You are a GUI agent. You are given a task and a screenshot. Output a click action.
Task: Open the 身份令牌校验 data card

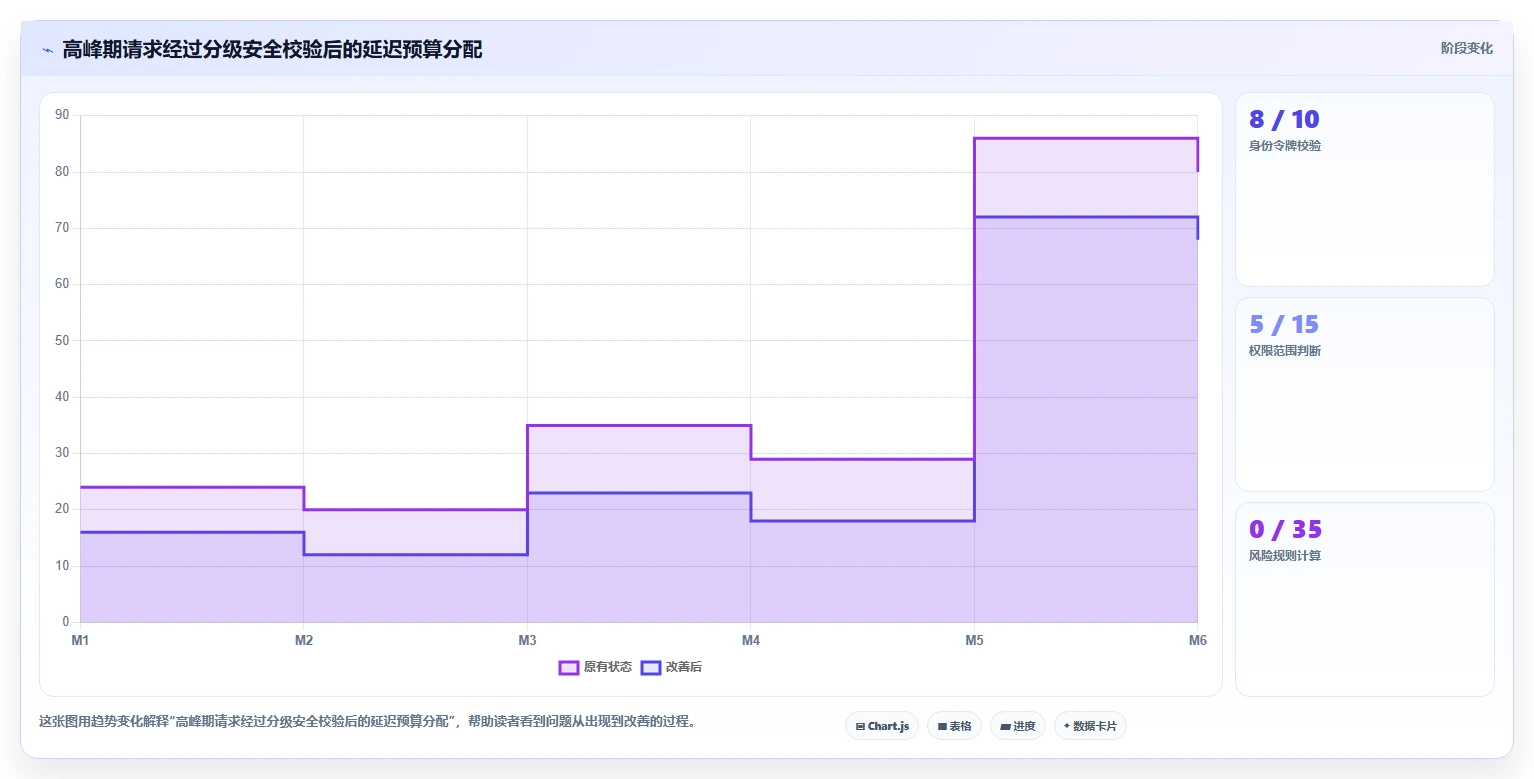pos(1365,189)
